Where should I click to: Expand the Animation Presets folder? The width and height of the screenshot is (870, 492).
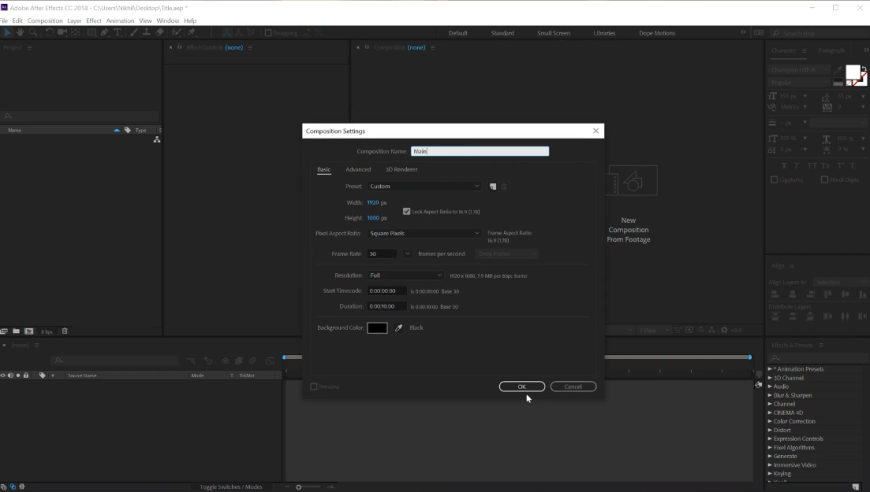coord(770,369)
